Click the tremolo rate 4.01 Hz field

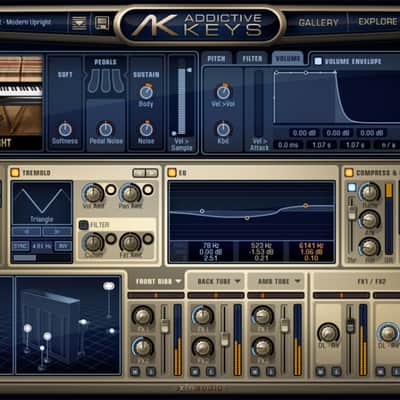coord(42,246)
